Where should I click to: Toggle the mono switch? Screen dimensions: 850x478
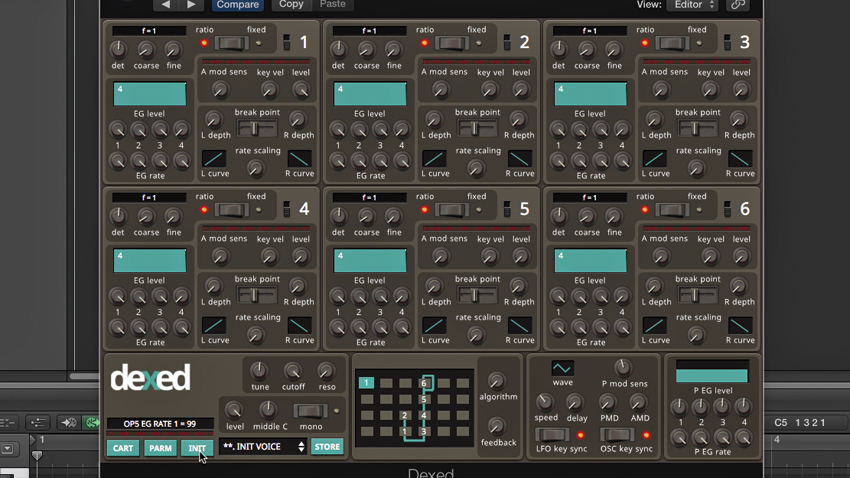coord(310,411)
